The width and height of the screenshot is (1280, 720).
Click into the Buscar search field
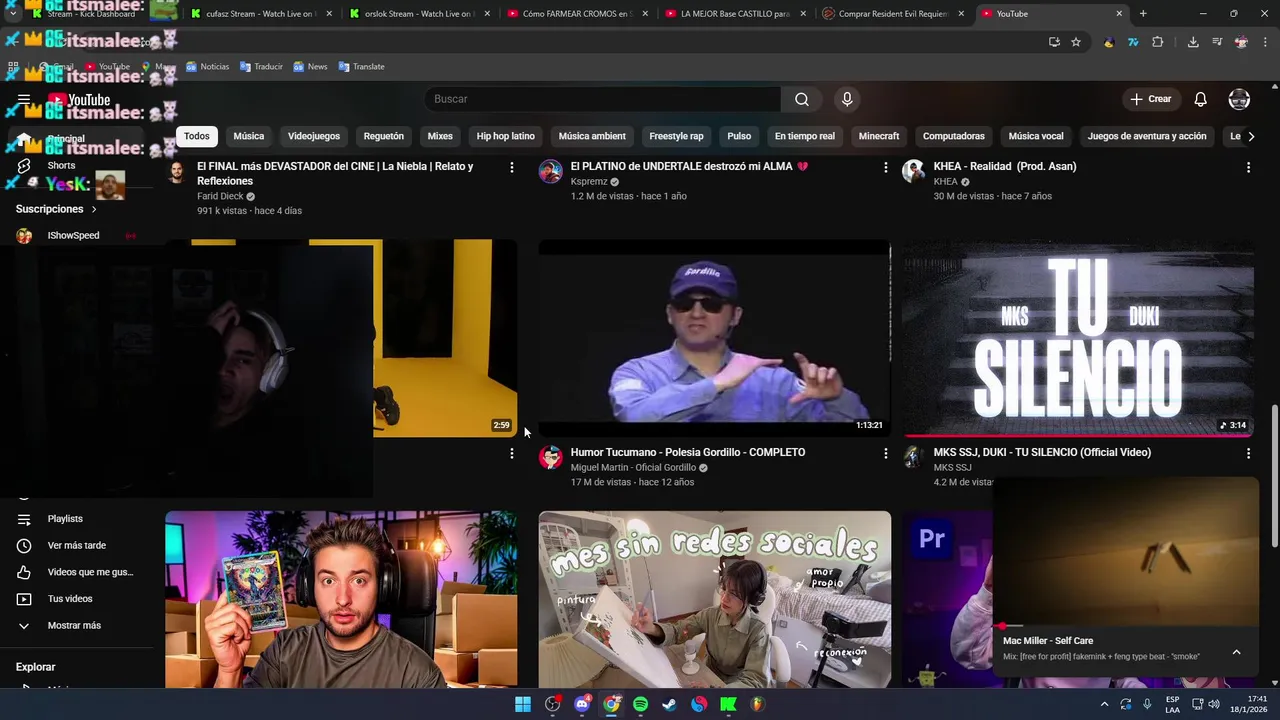(603, 99)
